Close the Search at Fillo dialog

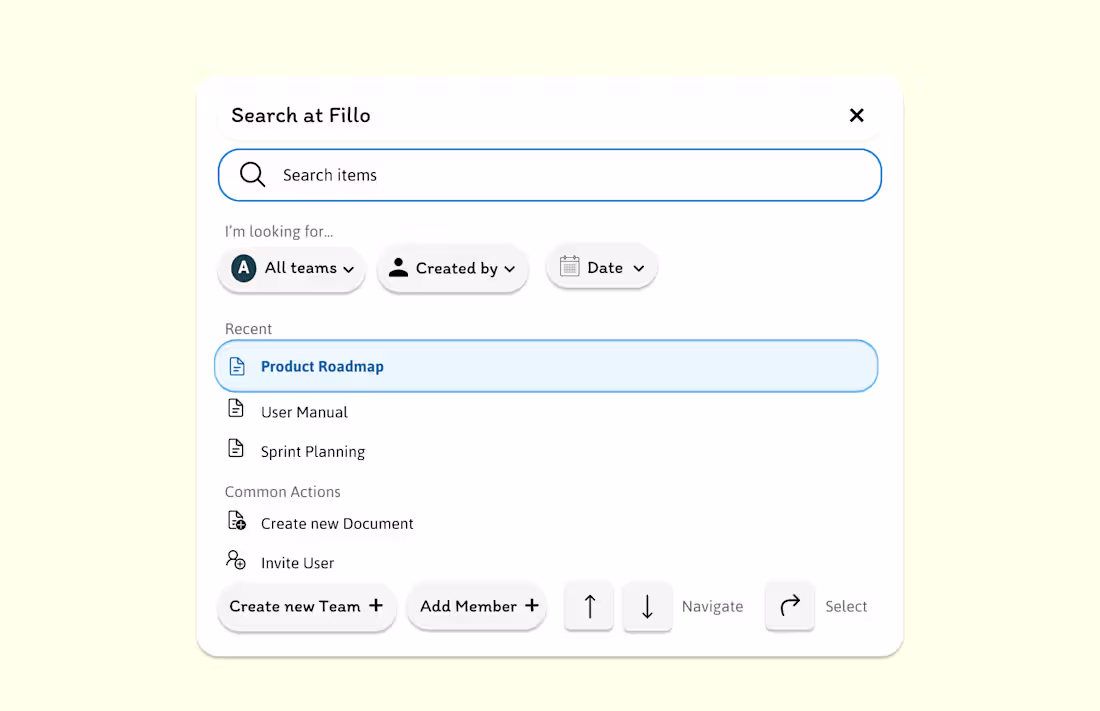tap(857, 115)
